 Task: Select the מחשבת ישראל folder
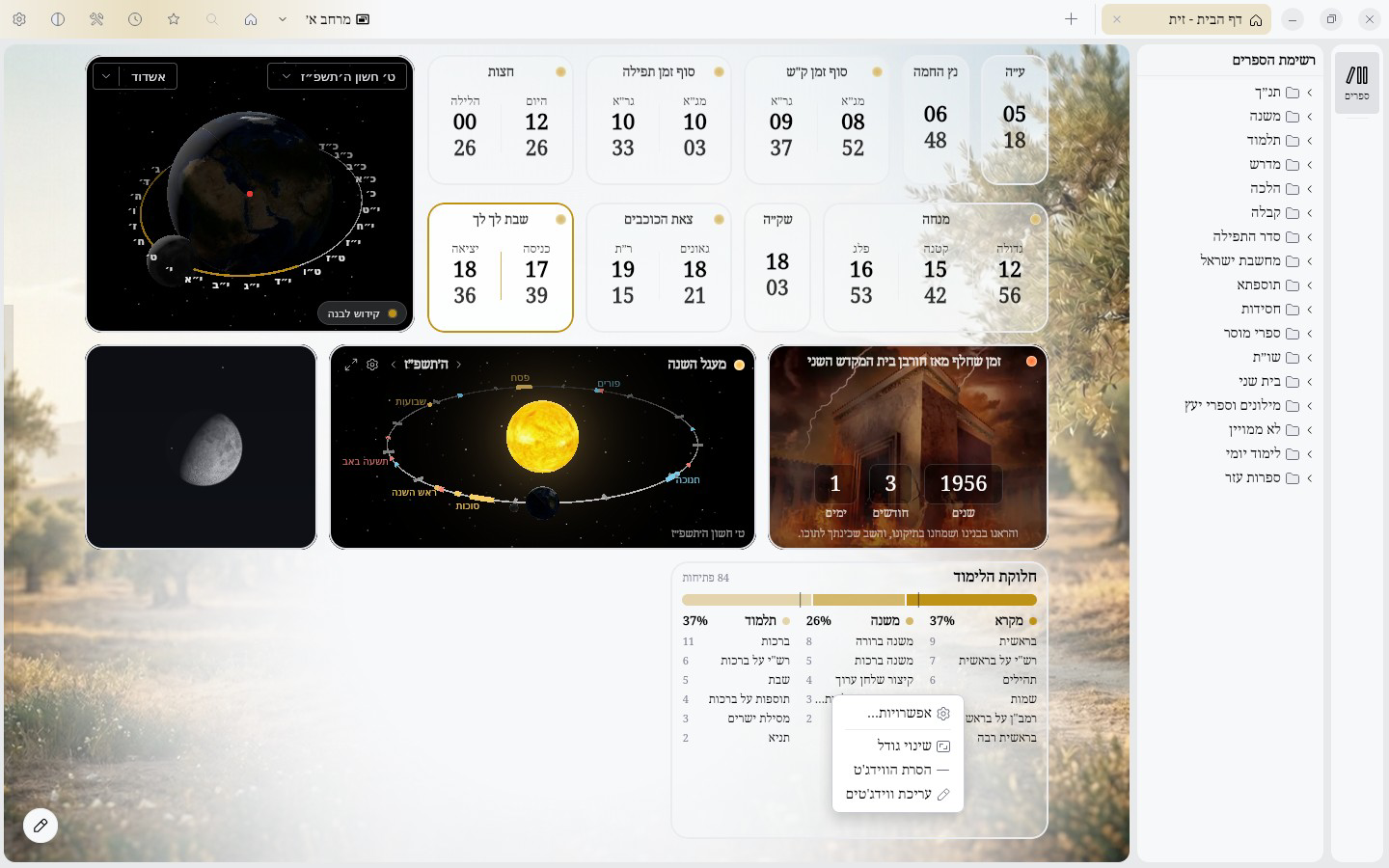click(x=1229, y=261)
